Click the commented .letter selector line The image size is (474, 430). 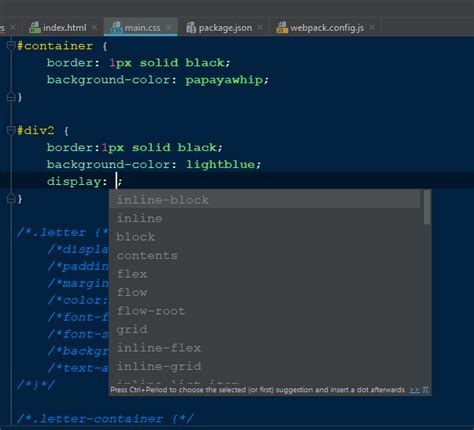point(63,232)
